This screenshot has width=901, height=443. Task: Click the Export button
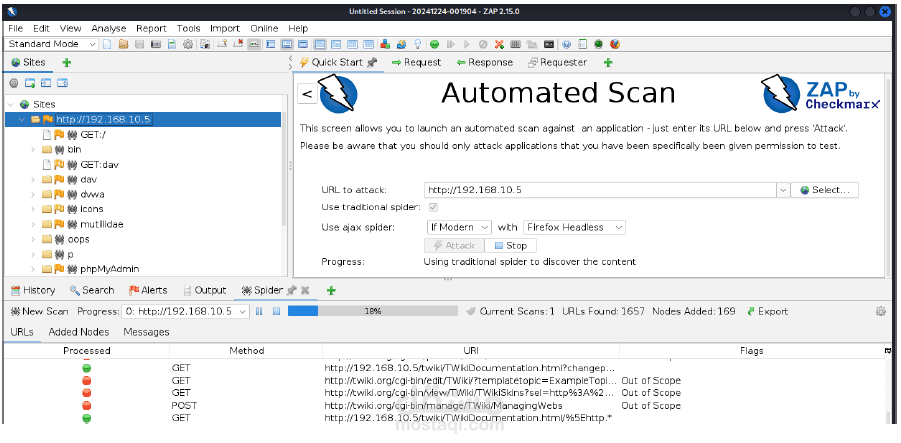tap(768, 311)
